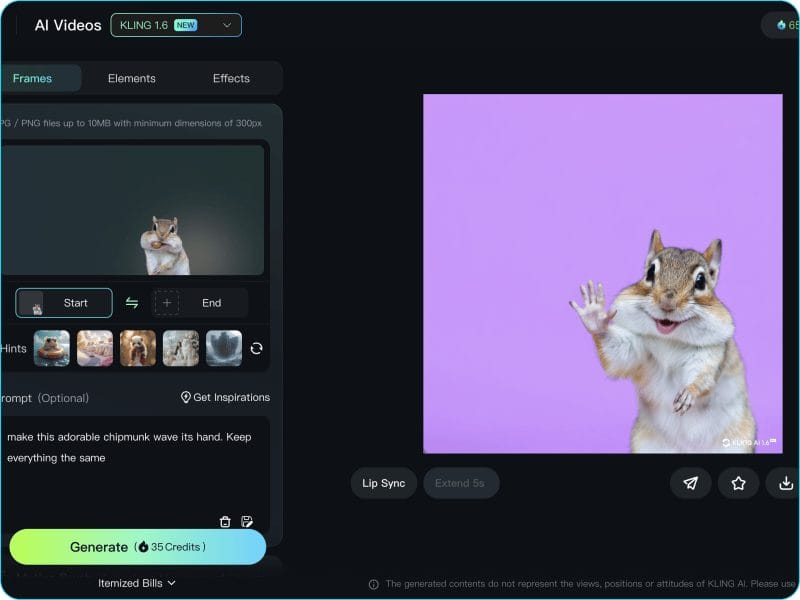Expand the Itemized Bills section

(x=137, y=583)
